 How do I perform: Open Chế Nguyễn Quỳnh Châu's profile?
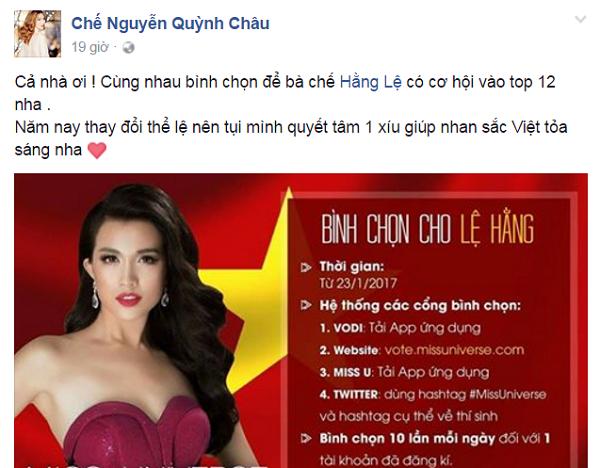170,23
